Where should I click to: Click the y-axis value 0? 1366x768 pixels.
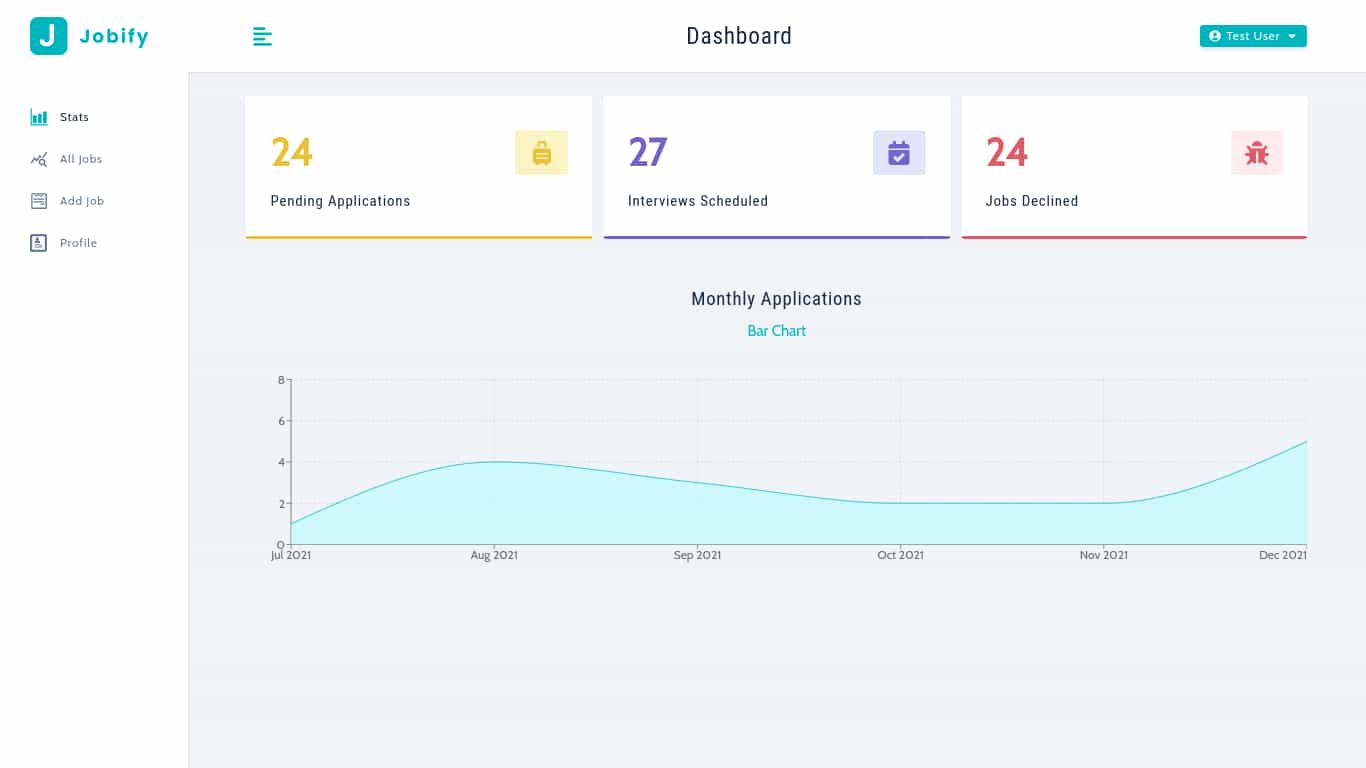click(x=281, y=544)
